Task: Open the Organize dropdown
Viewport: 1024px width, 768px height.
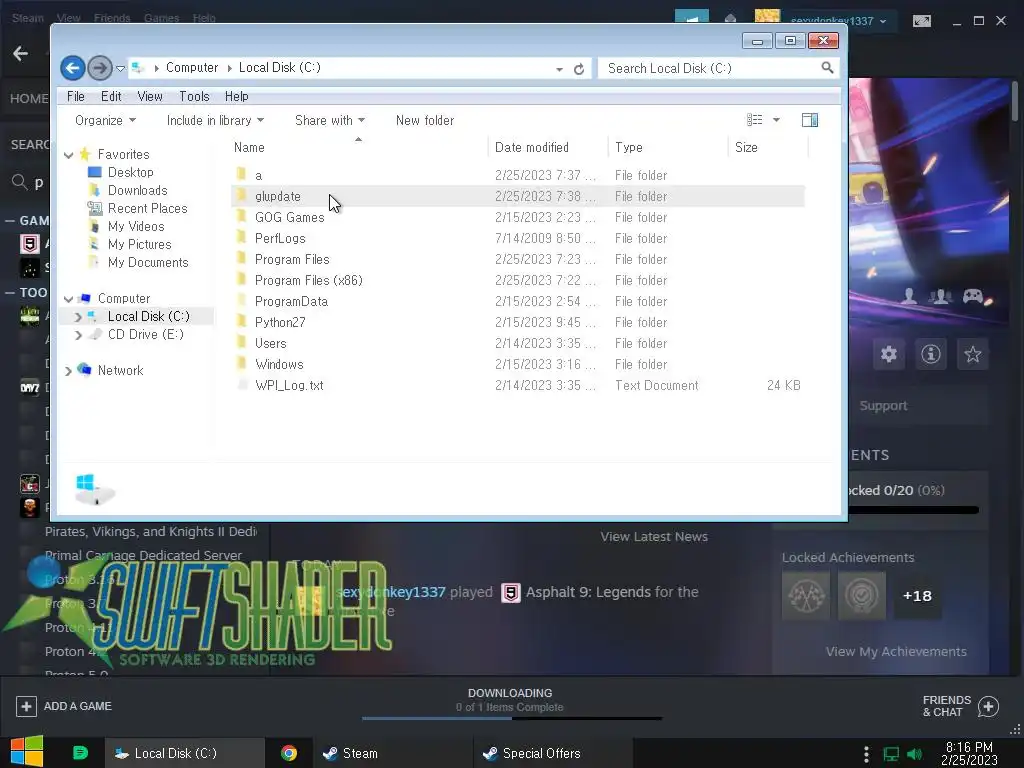Action: point(105,120)
